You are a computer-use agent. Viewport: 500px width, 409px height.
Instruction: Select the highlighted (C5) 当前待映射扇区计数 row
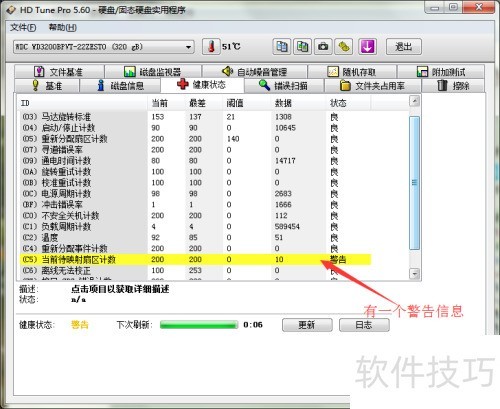click(x=195, y=260)
